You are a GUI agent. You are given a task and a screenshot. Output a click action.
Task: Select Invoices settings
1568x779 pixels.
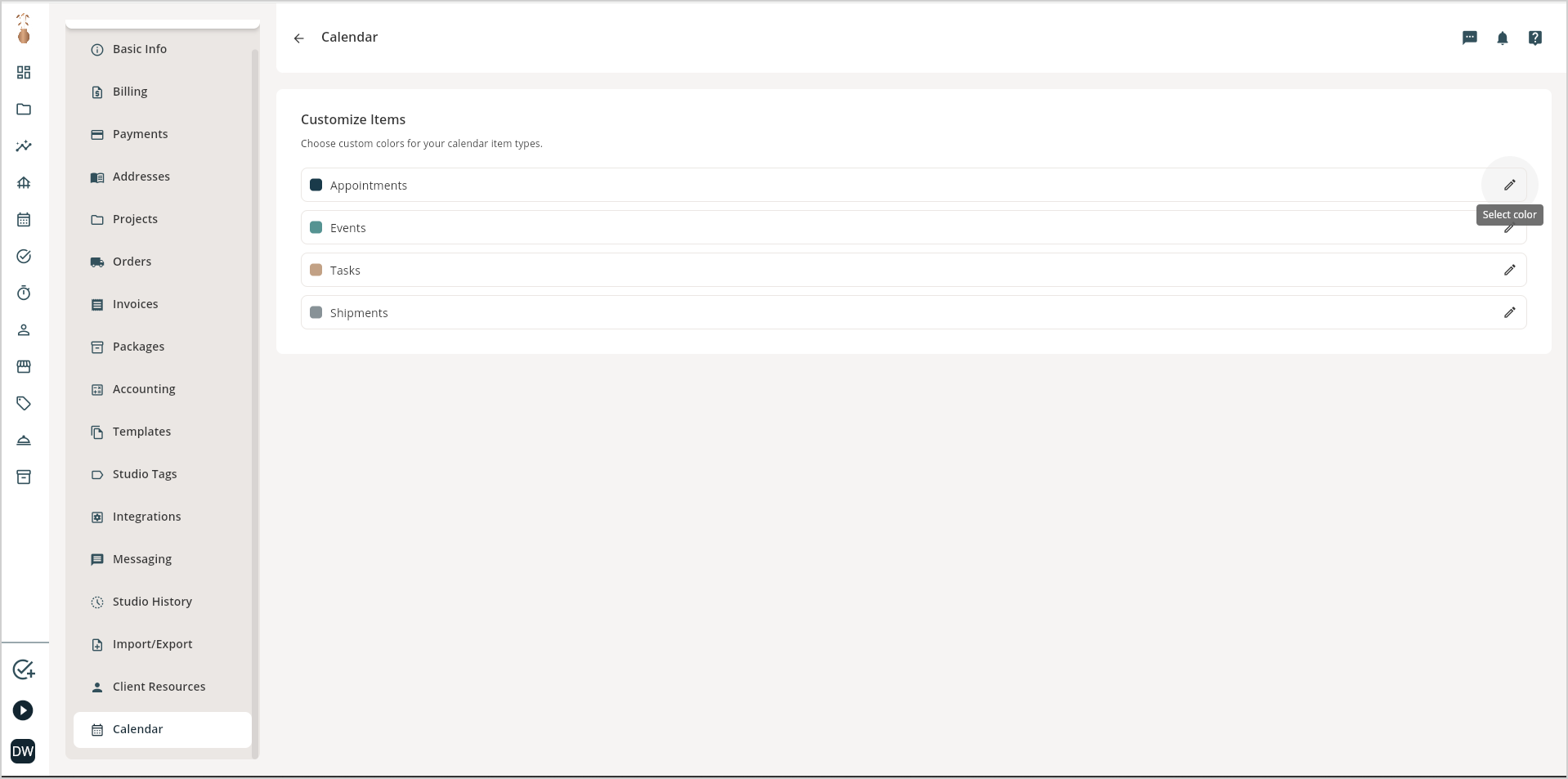163,304
